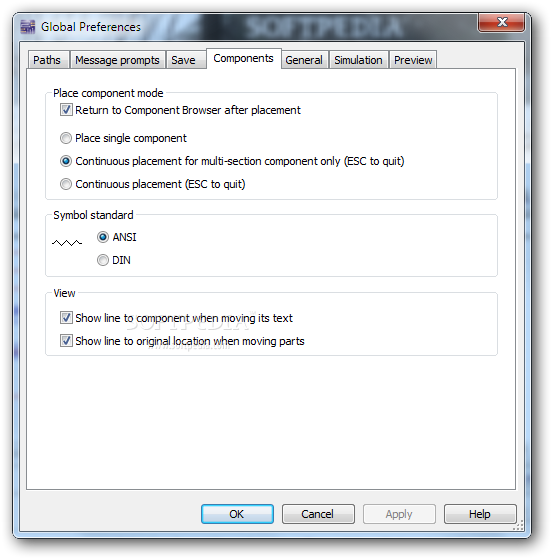Select the ANSI symbol standard
Screen dimensions: 552x559
[103, 237]
